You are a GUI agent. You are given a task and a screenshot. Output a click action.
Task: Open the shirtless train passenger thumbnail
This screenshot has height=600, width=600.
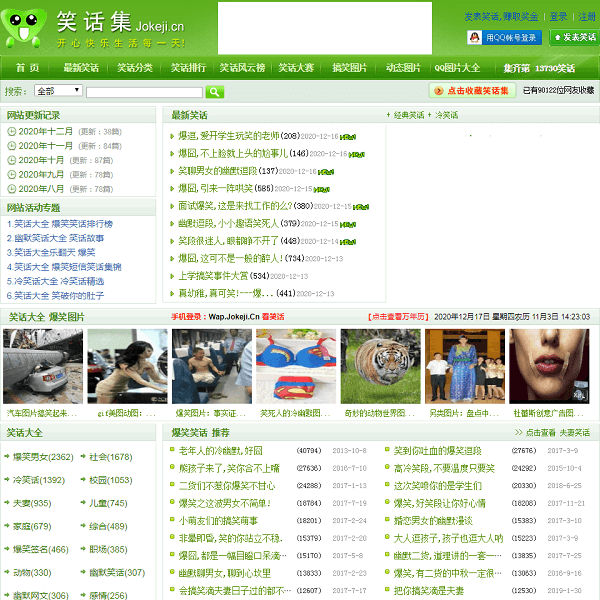click(212, 366)
